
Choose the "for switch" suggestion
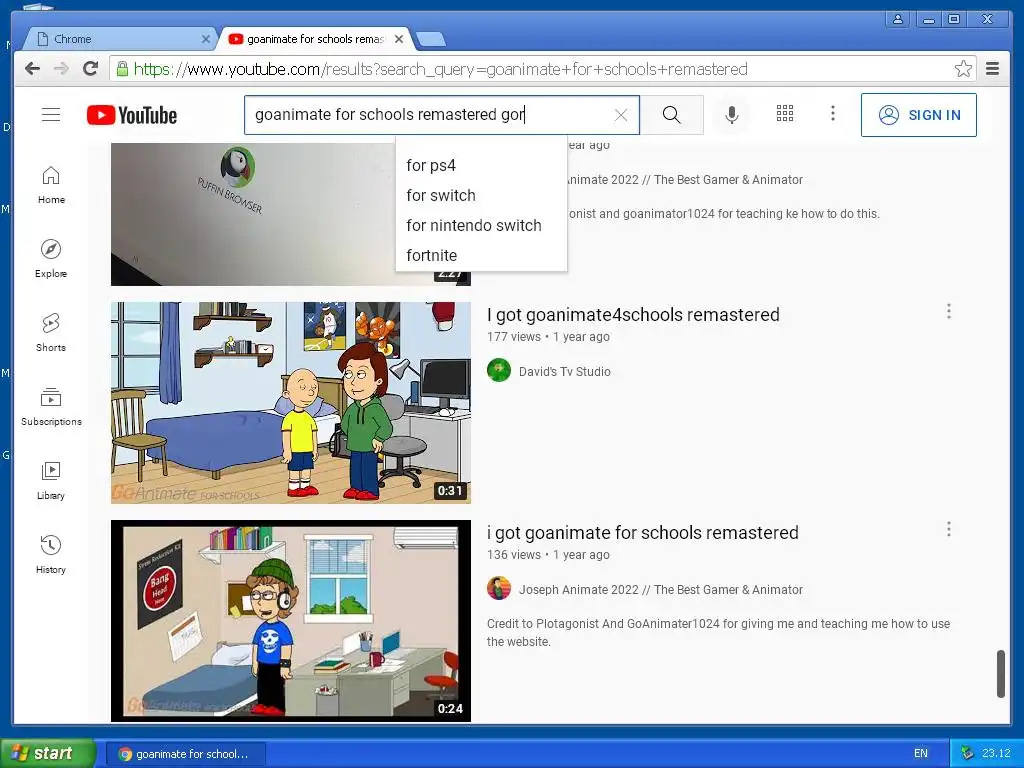point(481,195)
